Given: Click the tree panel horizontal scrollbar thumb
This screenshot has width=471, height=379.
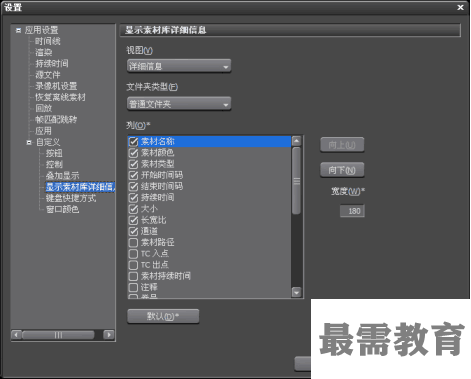Looking at the screenshot, I should [58, 335].
